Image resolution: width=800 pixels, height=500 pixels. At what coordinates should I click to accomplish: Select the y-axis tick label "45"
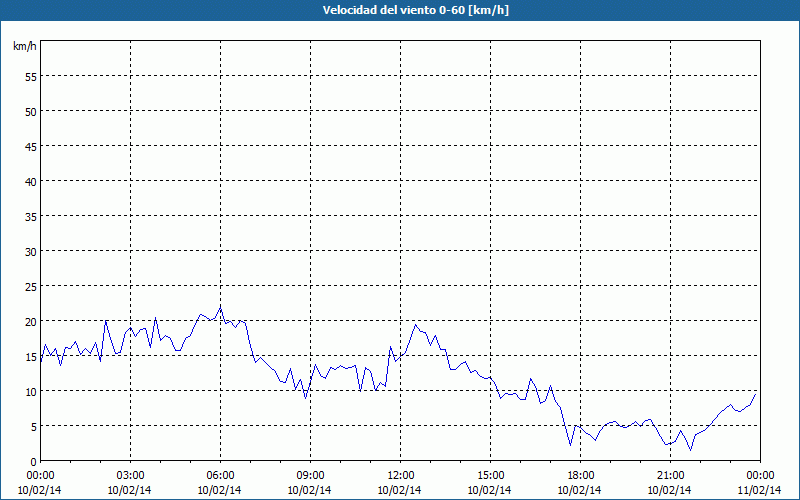[x=31, y=146]
